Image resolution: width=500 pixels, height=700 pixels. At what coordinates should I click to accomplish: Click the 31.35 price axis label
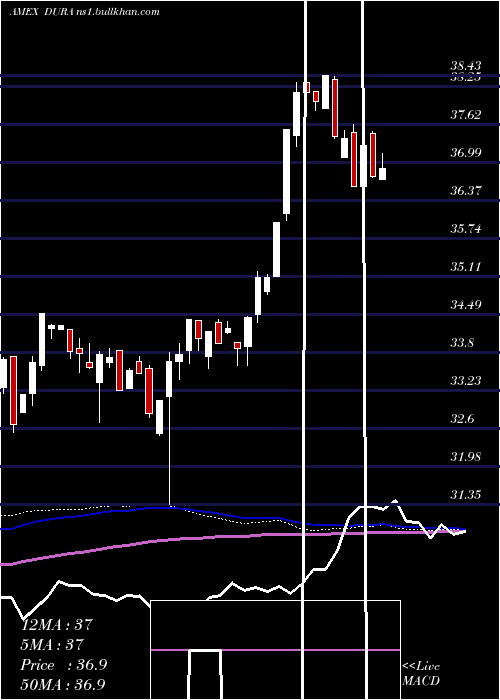[x=465, y=494]
